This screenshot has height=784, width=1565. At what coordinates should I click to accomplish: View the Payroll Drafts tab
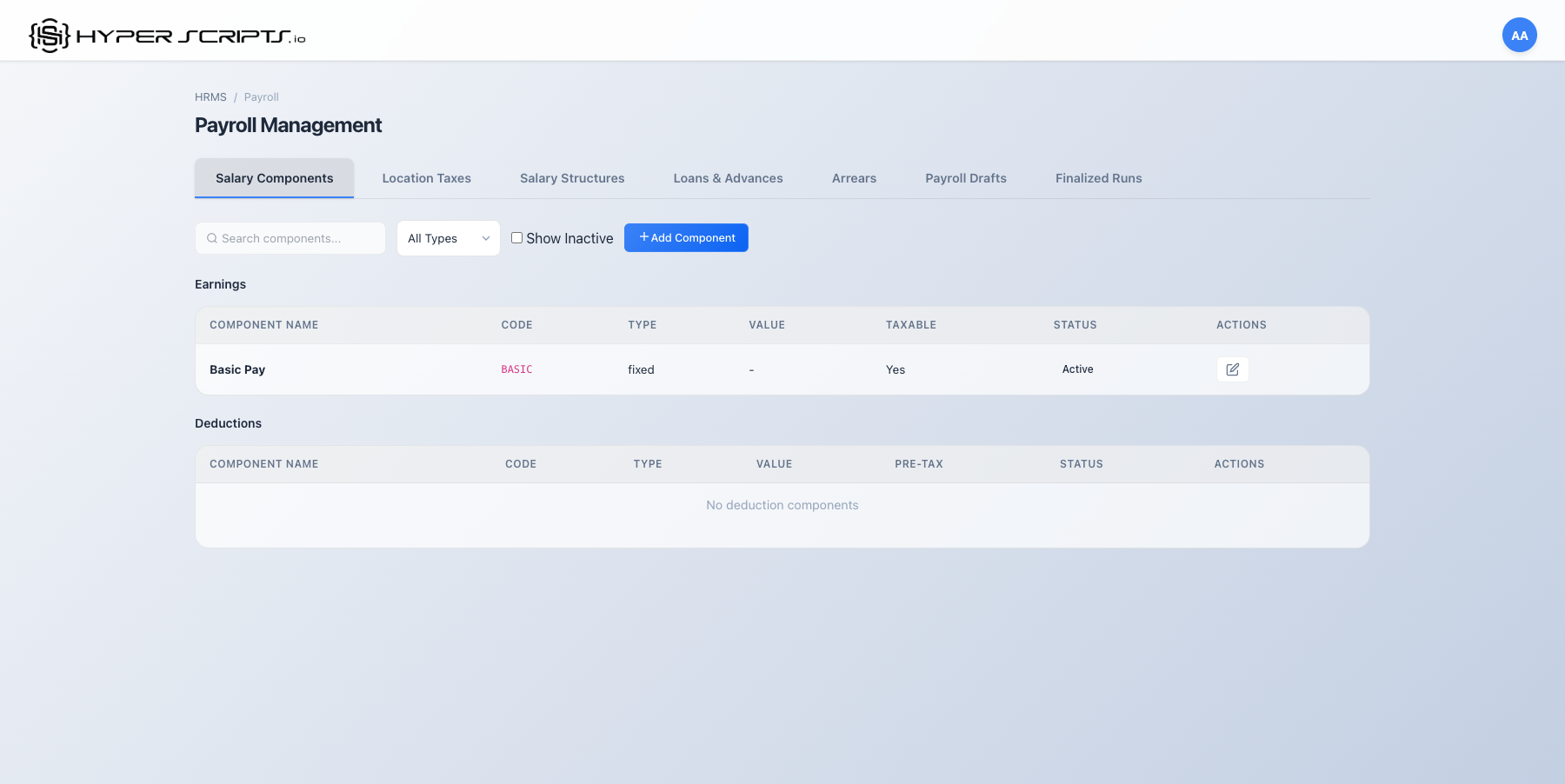pos(965,178)
